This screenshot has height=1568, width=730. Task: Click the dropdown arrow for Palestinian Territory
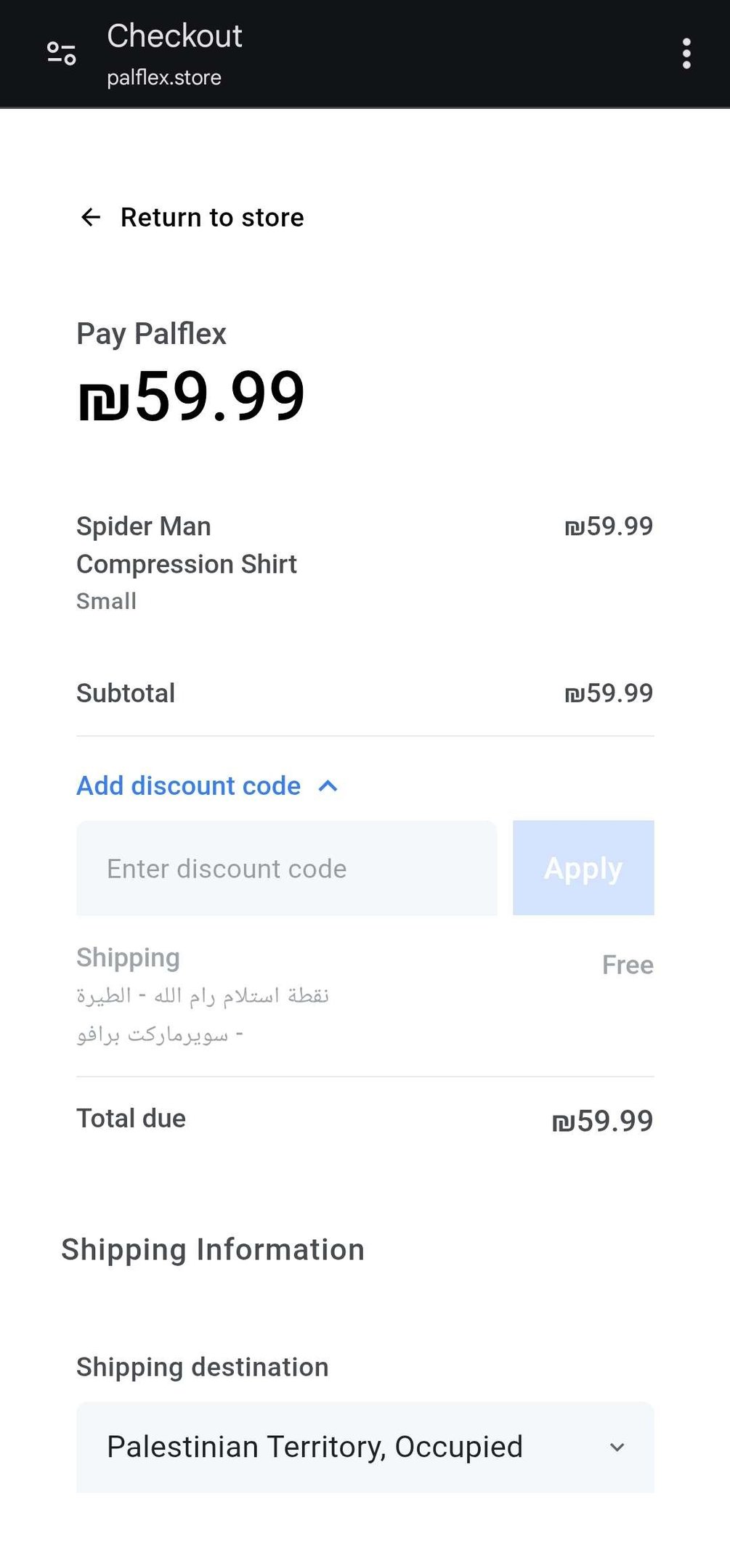pos(617,1447)
